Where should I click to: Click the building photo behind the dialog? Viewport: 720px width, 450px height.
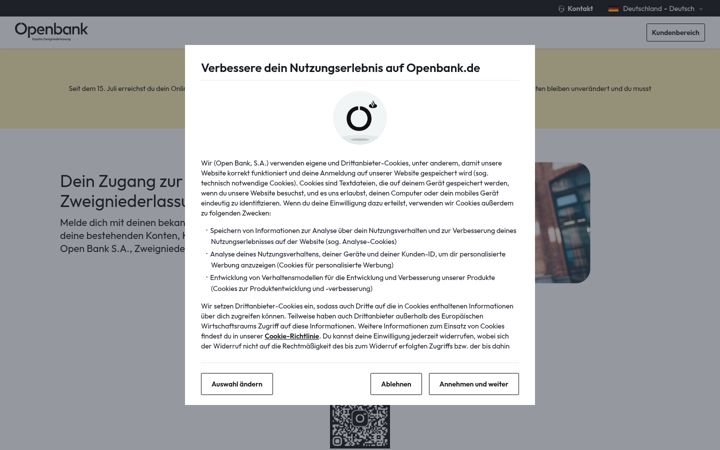[562, 222]
